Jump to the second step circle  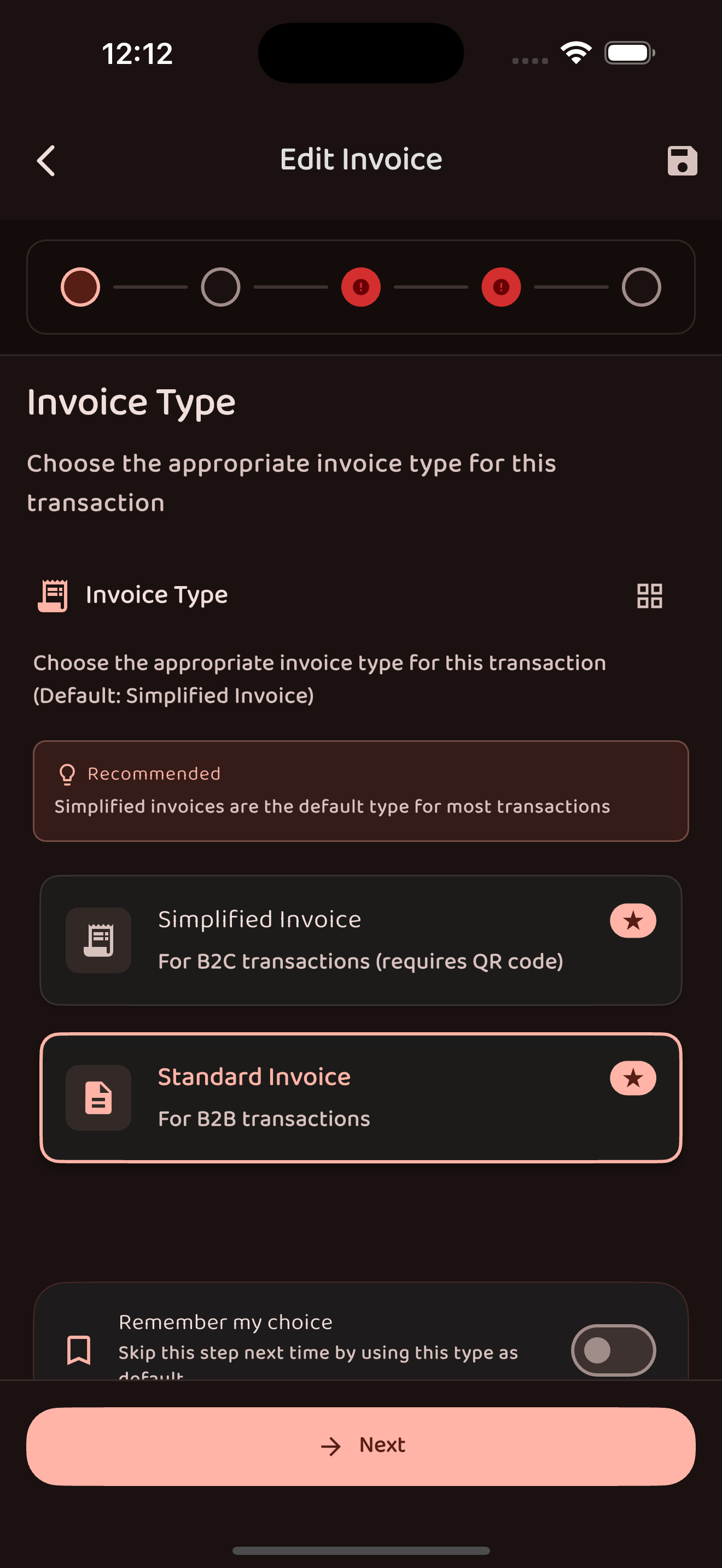coord(220,286)
